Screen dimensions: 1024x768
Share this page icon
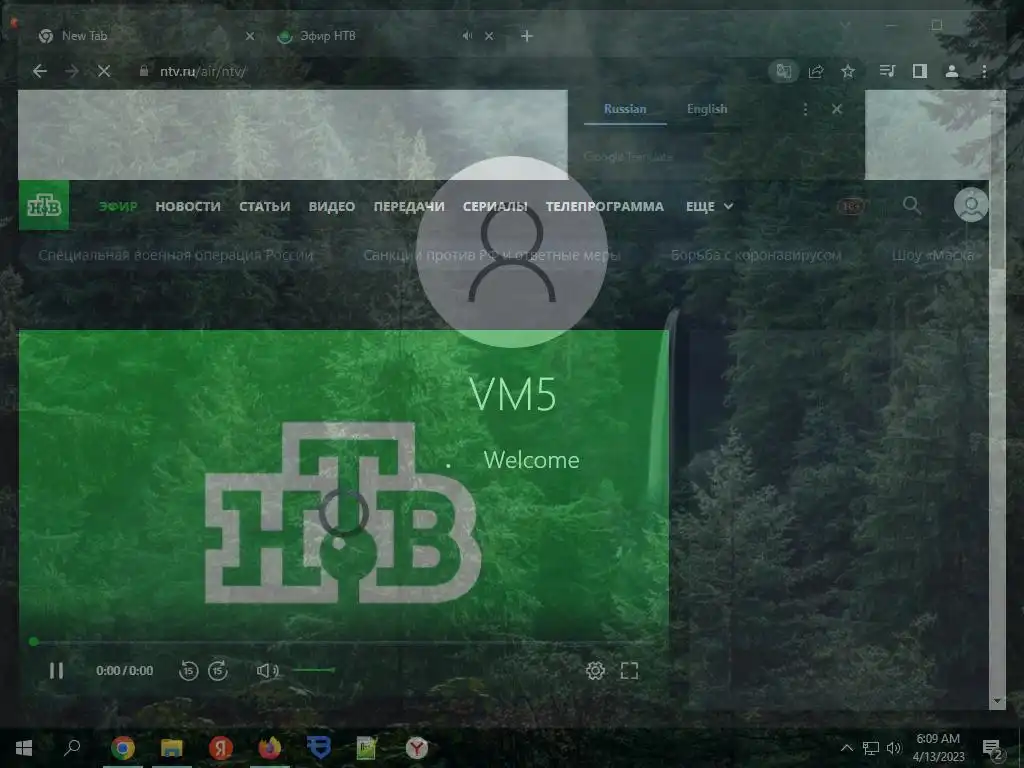coord(816,71)
